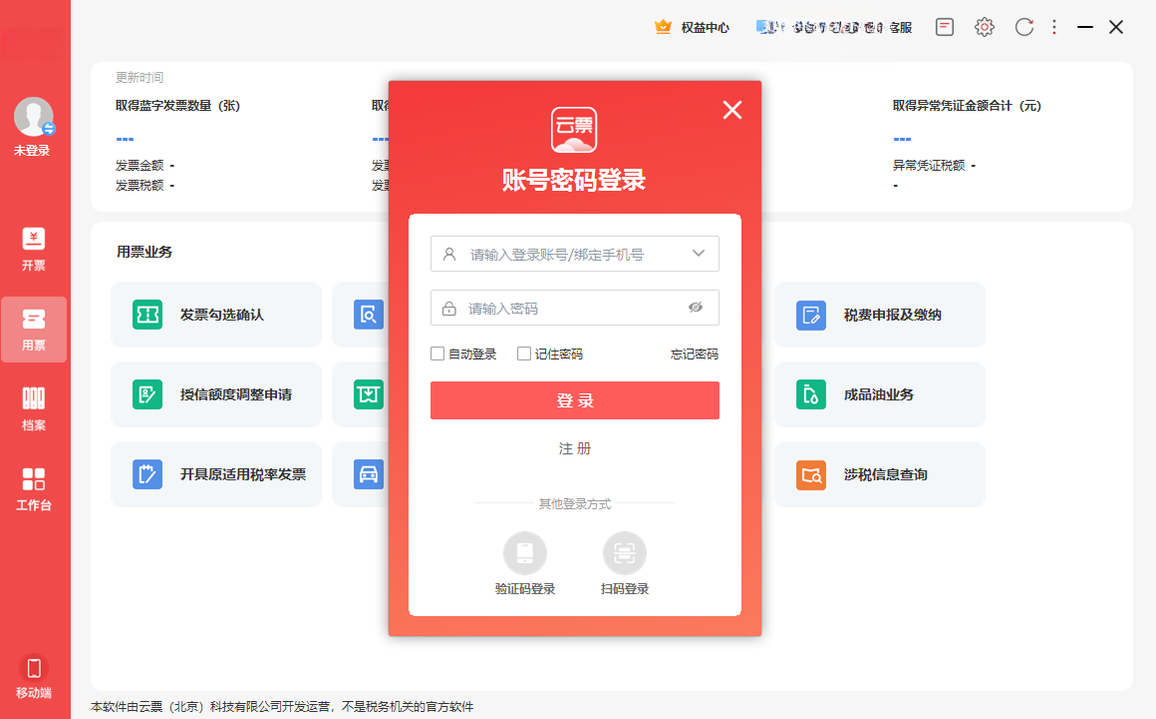Close the login dialog with X
Image resolution: width=1156 pixels, height=719 pixels.
pos(732,110)
